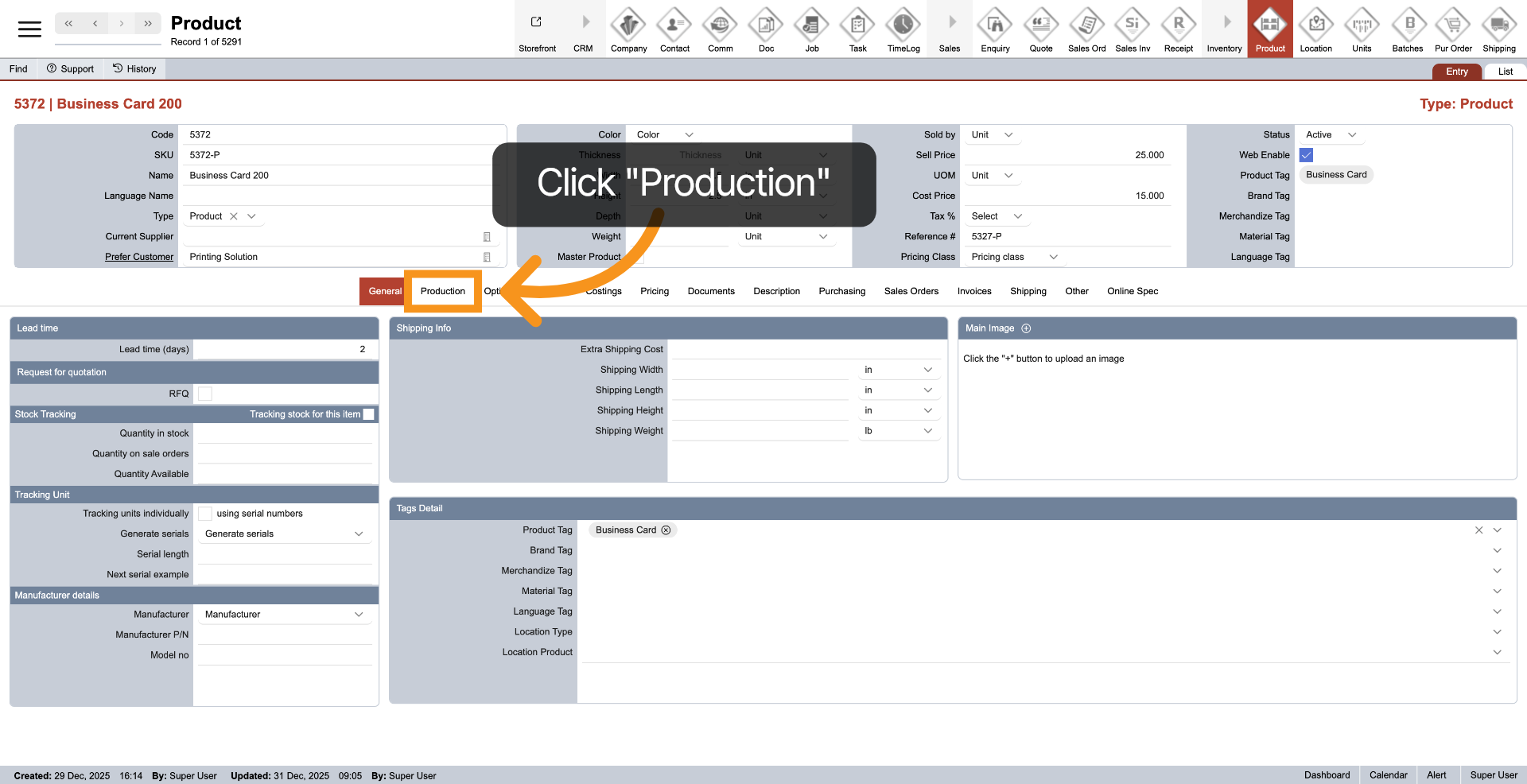Click the Prefer Customer link
The height and width of the screenshot is (784, 1527).
coord(139,256)
